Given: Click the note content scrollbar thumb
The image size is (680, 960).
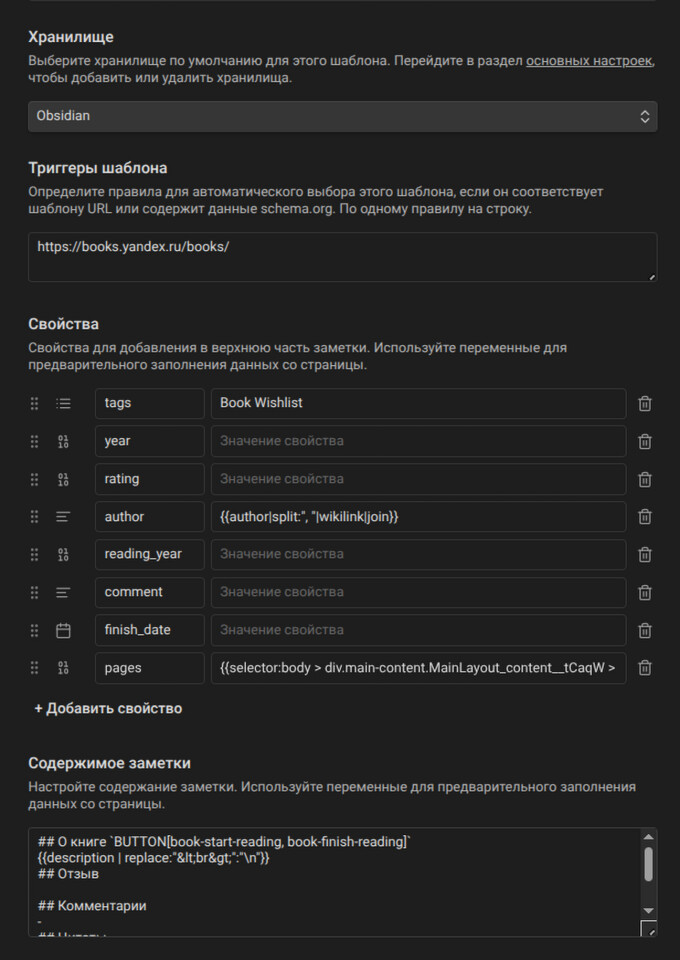Looking at the screenshot, I should tap(648, 864).
